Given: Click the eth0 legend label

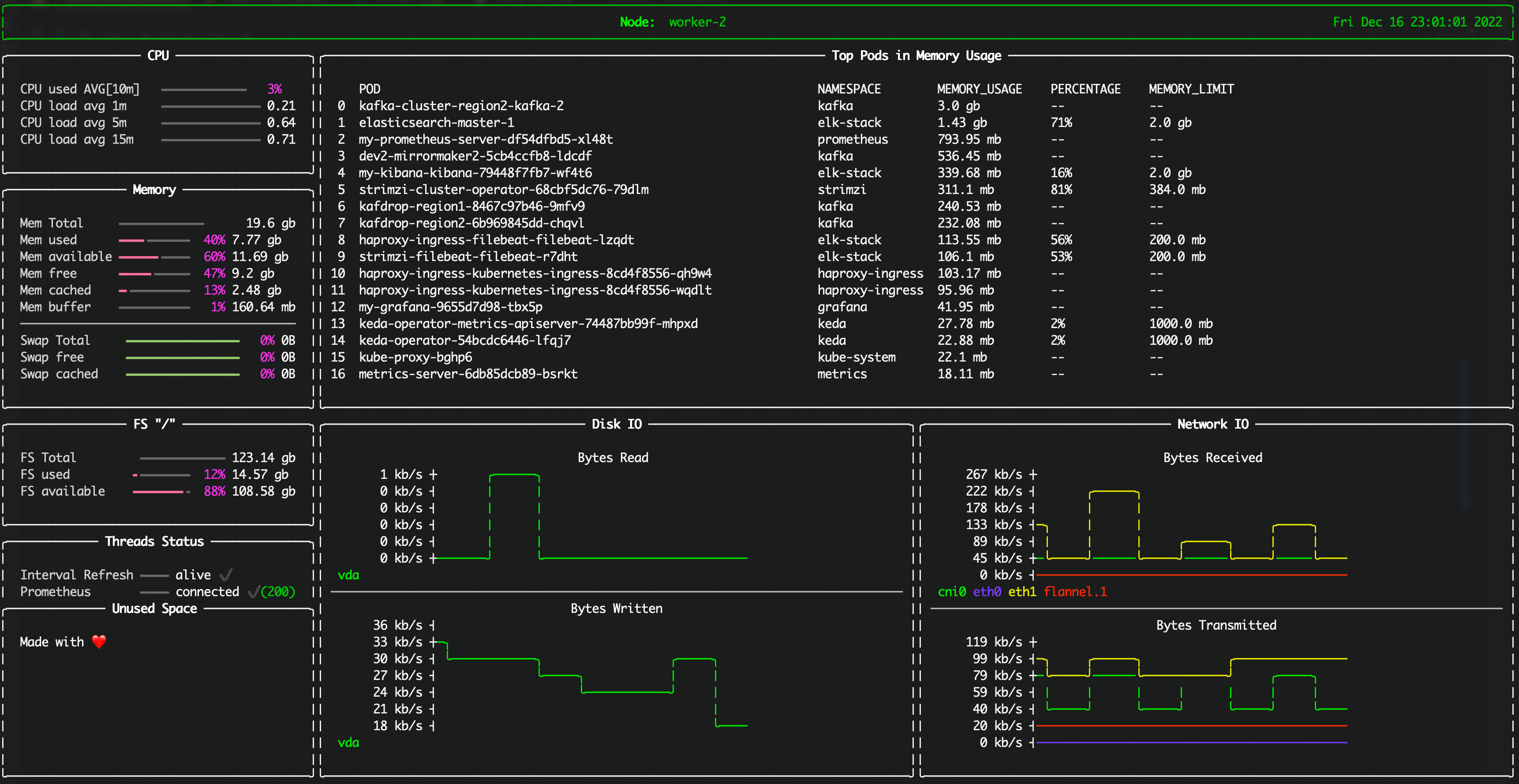Looking at the screenshot, I should click(x=987, y=592).
